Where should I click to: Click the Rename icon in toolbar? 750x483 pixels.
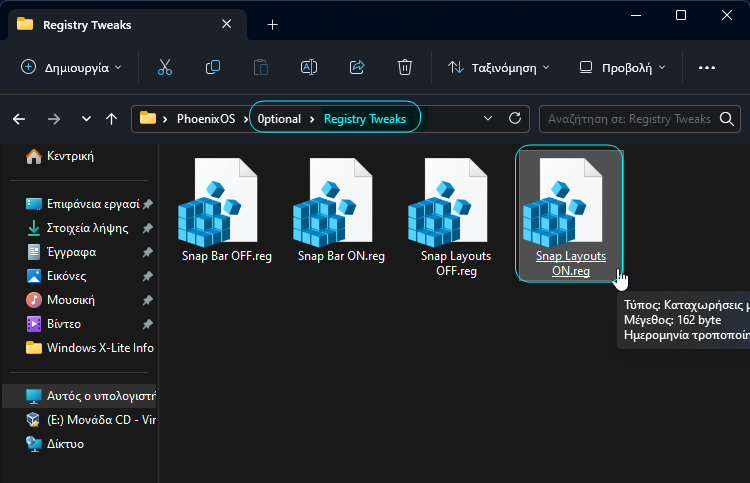pos(309,67)
